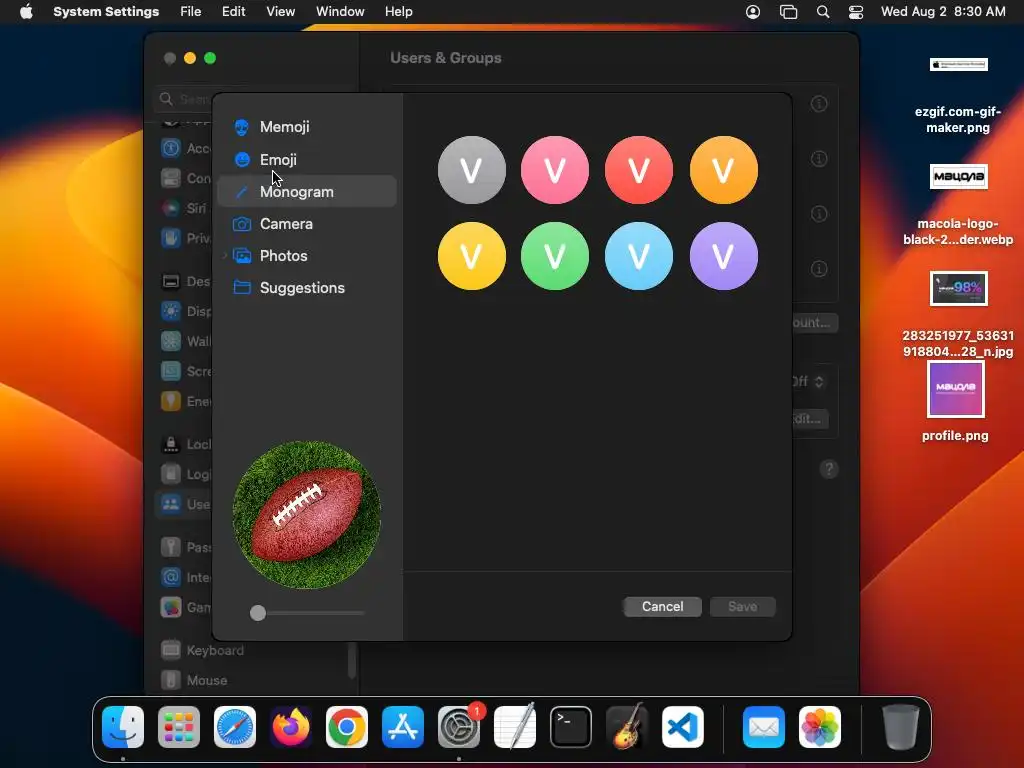Screen dimensions: 1024x768
Task: Open the Window menu
Action: pos(340,12)
